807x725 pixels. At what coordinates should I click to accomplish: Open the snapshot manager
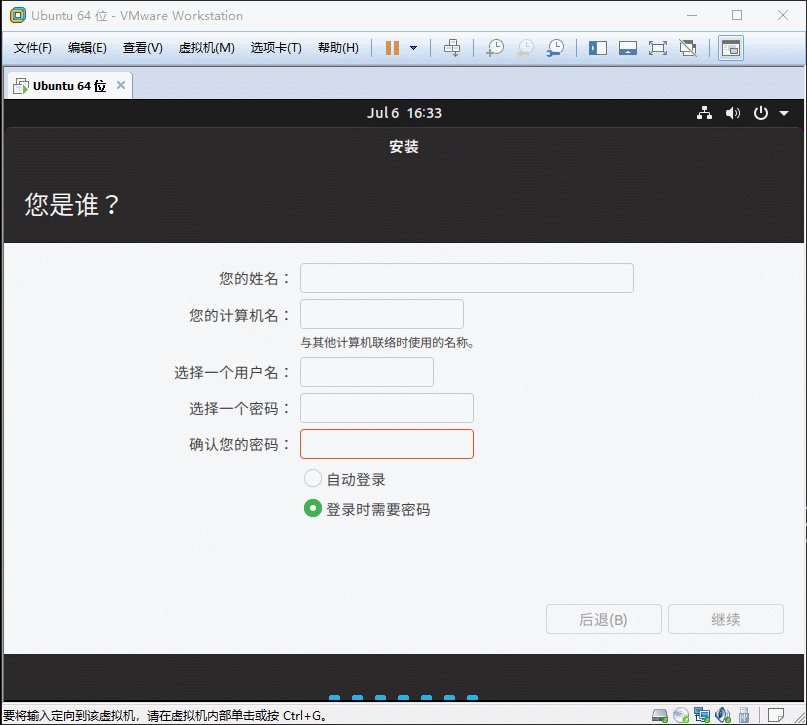click(x=554, y=48)
